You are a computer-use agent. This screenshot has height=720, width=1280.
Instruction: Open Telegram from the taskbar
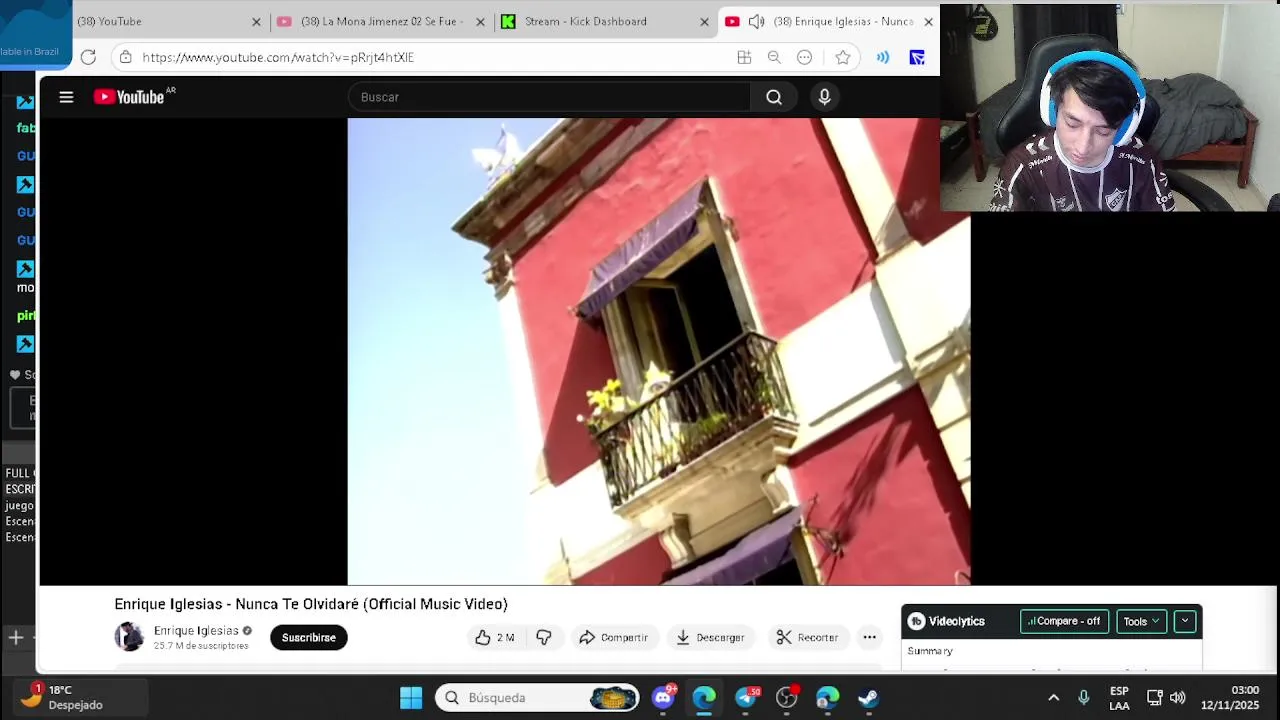746,698
